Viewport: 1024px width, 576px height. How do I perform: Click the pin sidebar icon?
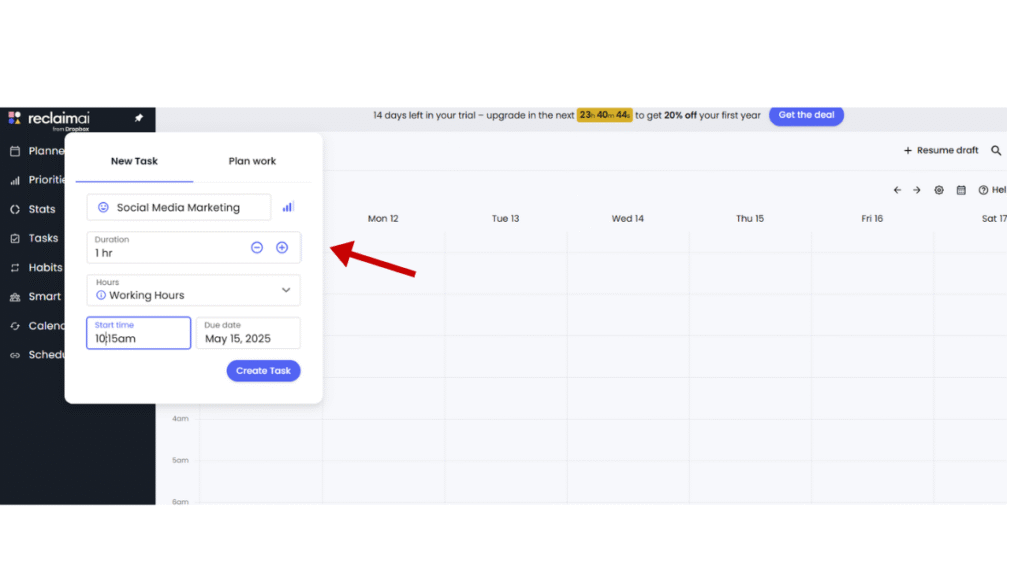point(139,118)
